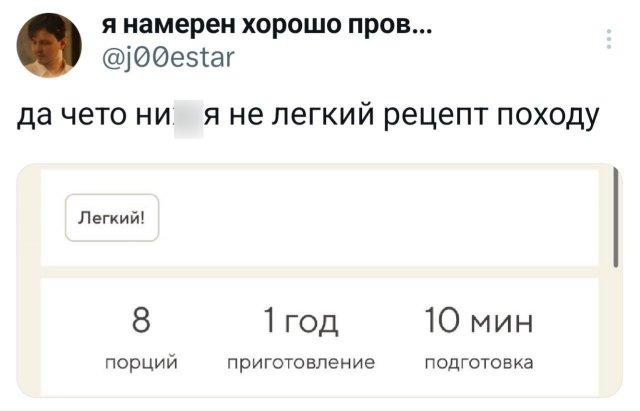Click the «приготовление» label
The width and height of the screenshot is (640, 411).
click(301, 362)
